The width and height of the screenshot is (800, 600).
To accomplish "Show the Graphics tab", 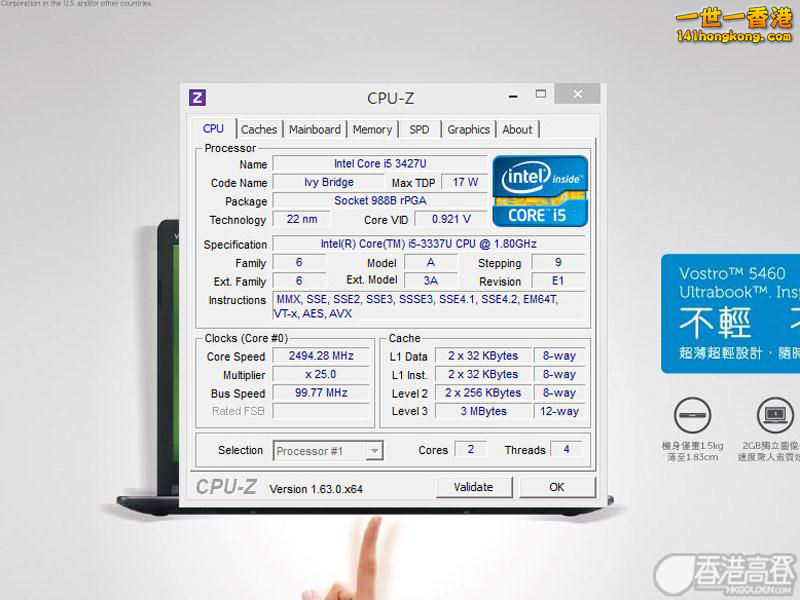I will [x=468, y=129].
